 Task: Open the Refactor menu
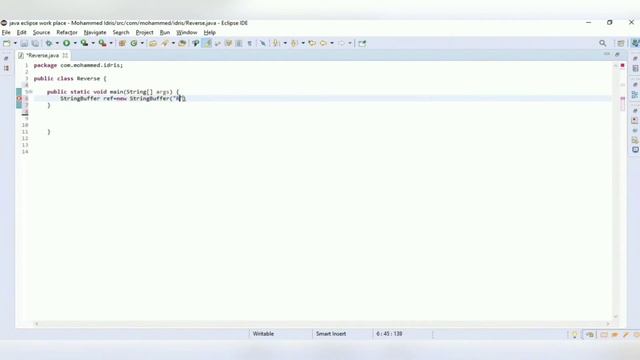[67, 32]
